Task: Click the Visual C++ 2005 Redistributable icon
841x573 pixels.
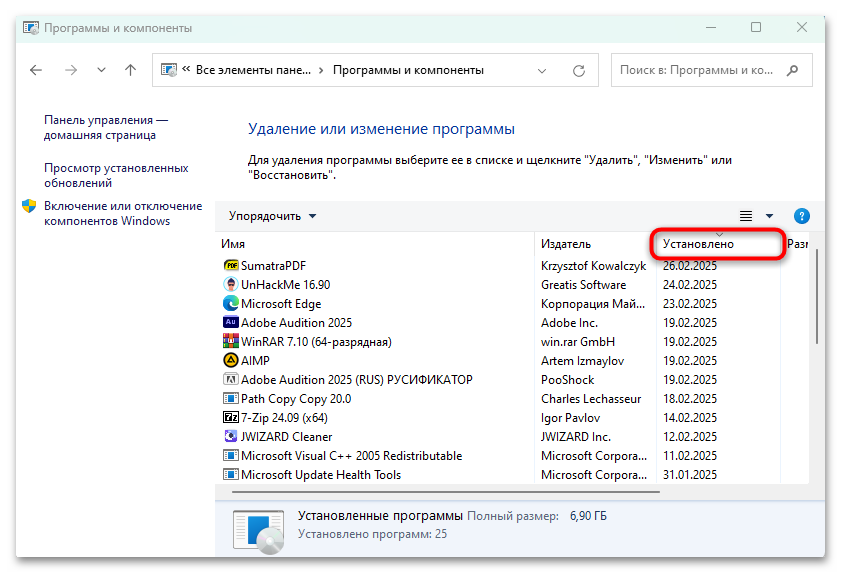Action: click(x=231, y=456)
